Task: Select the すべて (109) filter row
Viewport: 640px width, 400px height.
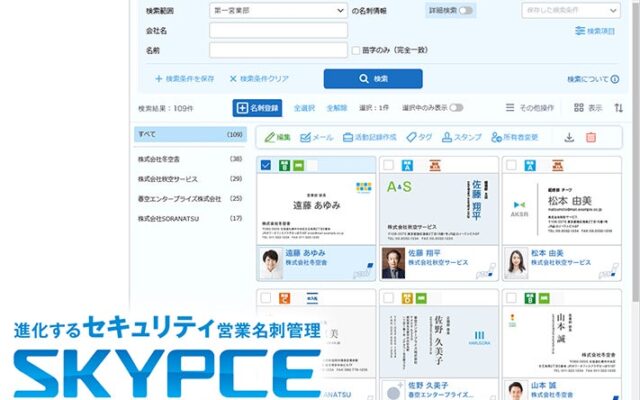Action: [x=190, y=134]
